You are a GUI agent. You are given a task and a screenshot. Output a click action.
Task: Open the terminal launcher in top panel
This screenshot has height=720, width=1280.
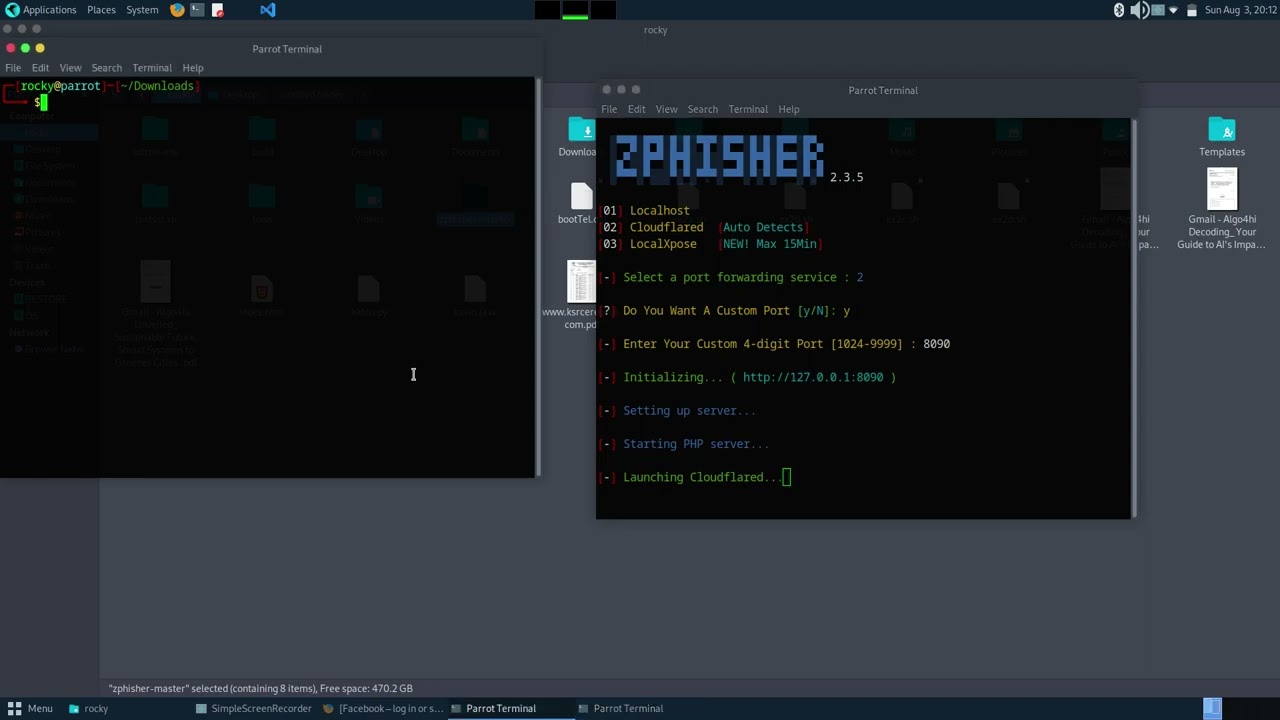point(197,10)
